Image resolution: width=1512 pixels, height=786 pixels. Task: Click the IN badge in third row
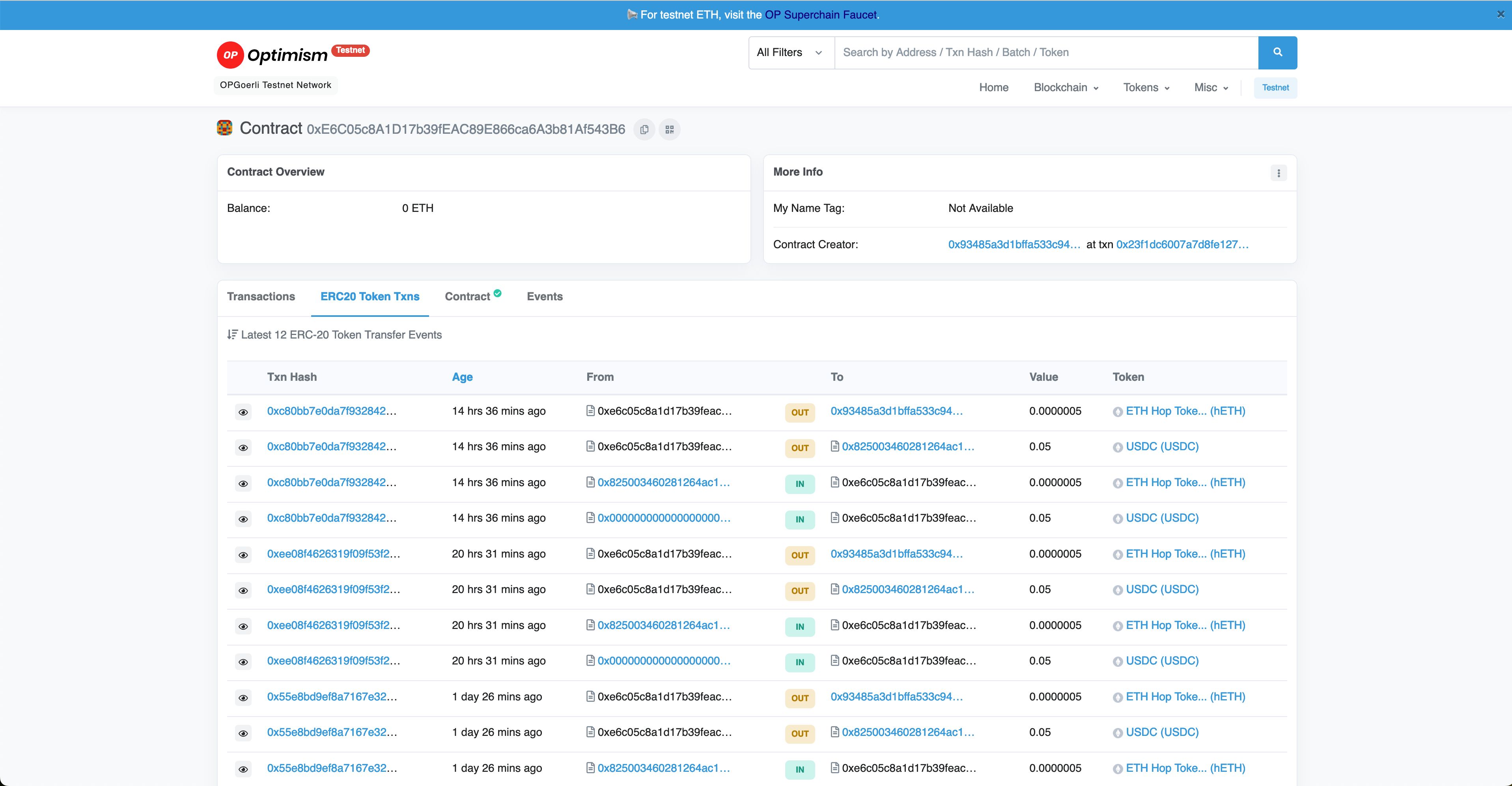(x=799, y=484)
